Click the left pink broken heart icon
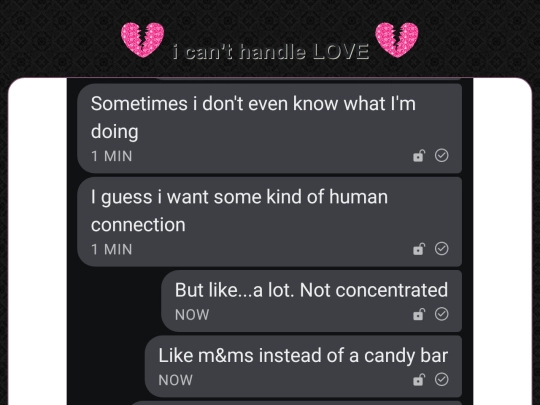 [142, 40]
